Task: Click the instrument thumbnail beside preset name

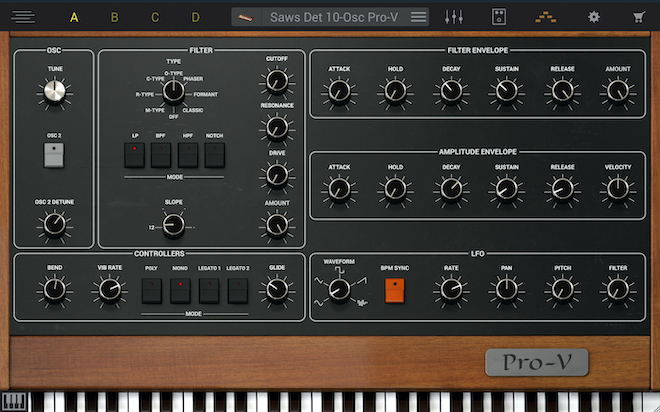Action: (x=249, y=17)
